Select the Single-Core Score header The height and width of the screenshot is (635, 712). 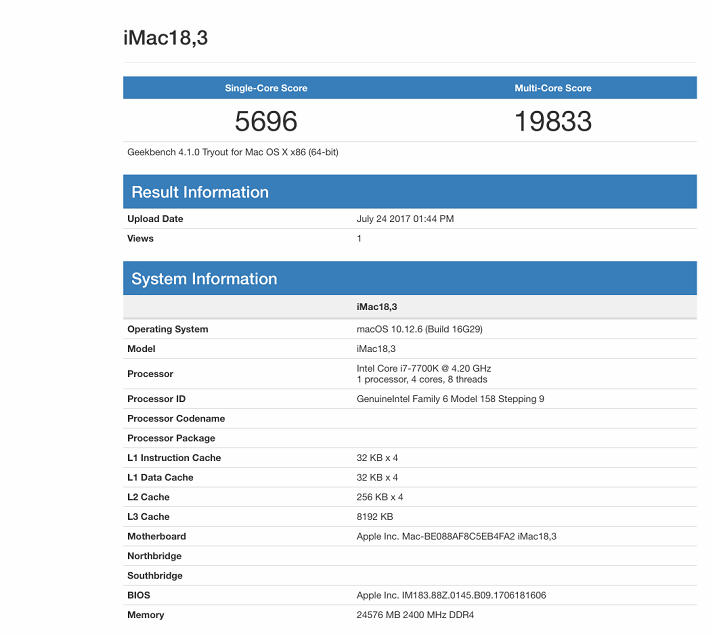click(266, 88)
